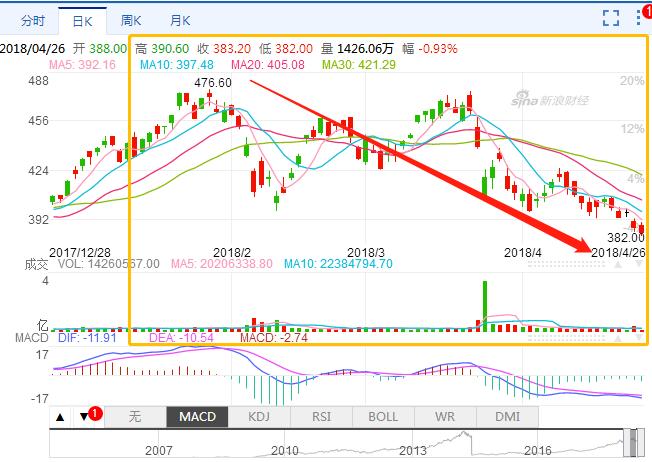
Task: Click the 幅 -0.93% change value
Action: [430, 49]
